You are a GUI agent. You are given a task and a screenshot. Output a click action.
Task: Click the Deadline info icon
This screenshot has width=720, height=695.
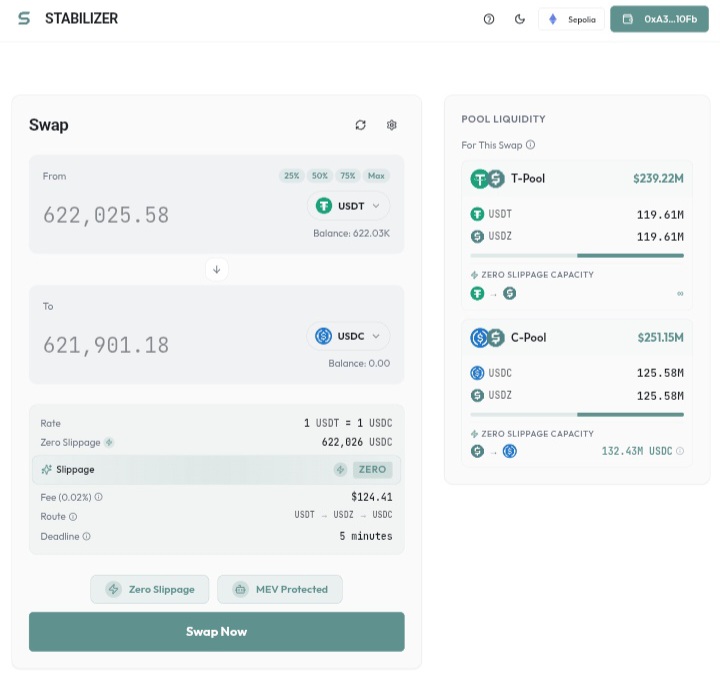[x=86, y=536]
